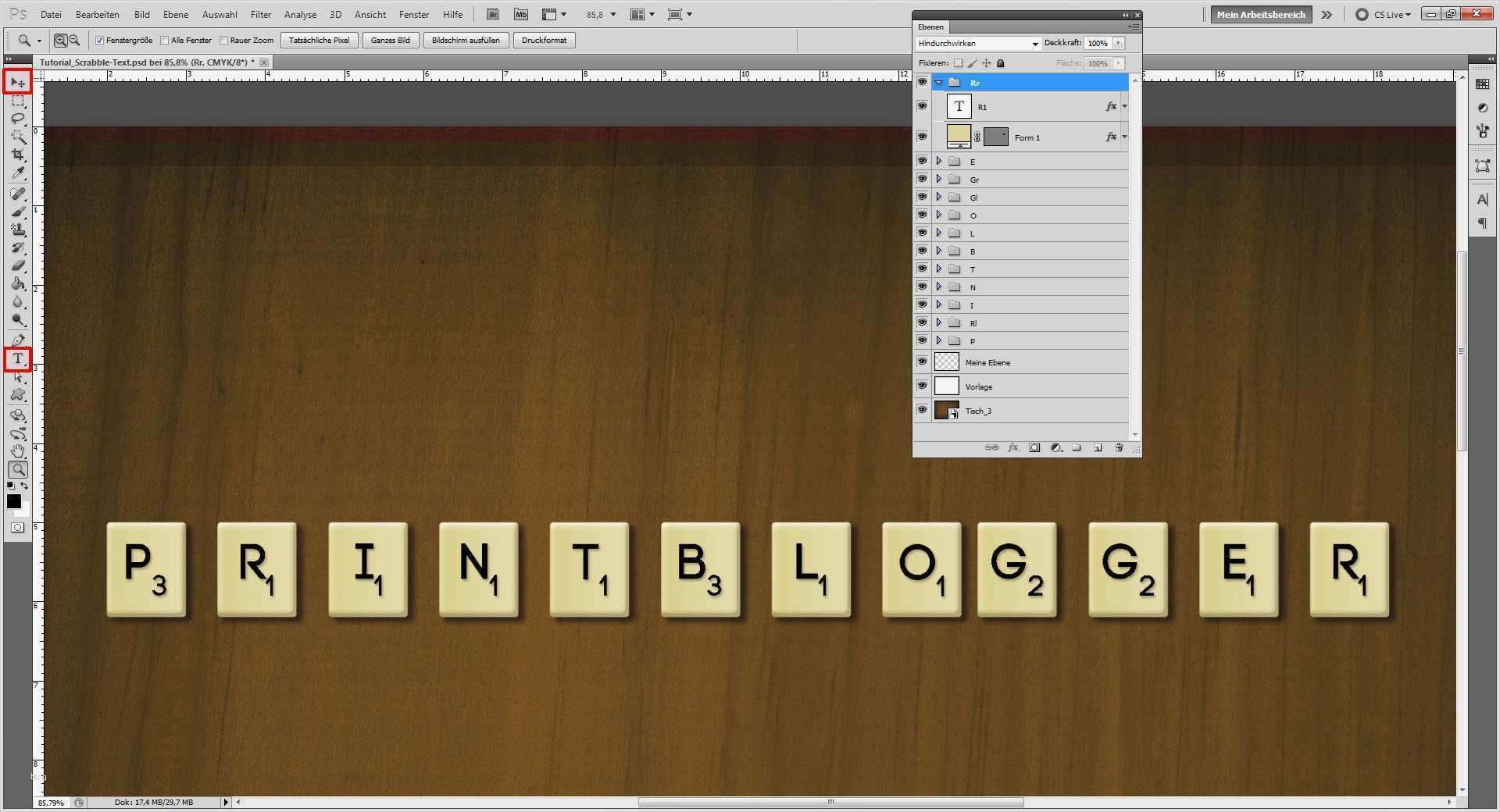The image size is (1500, 812).
Task: Launch Adobe Bridge
Action: click(493, 14)
